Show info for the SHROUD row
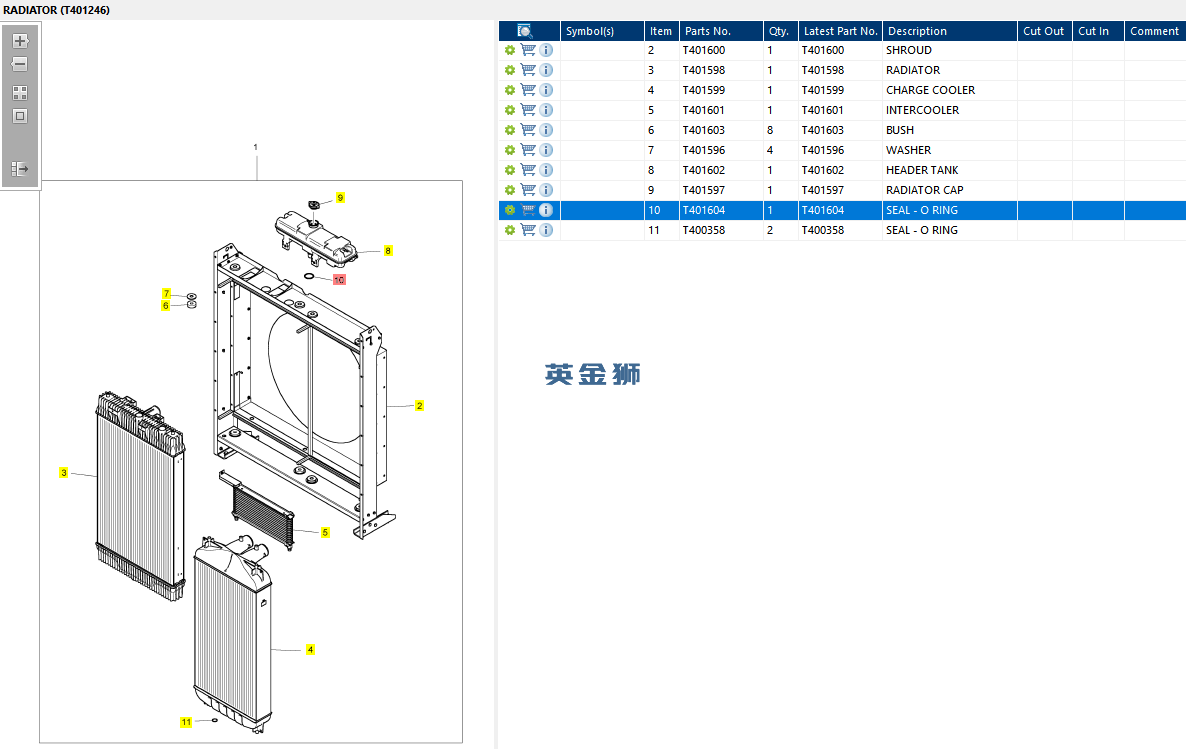1186x749 pixels. [546, 50]
